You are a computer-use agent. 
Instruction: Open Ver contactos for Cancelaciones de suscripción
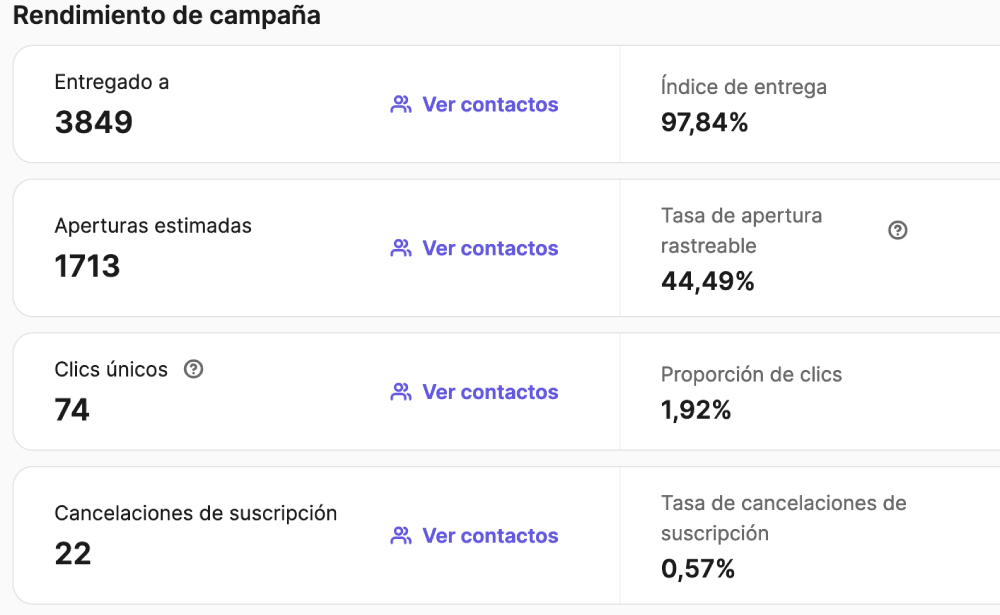[490, 535]
